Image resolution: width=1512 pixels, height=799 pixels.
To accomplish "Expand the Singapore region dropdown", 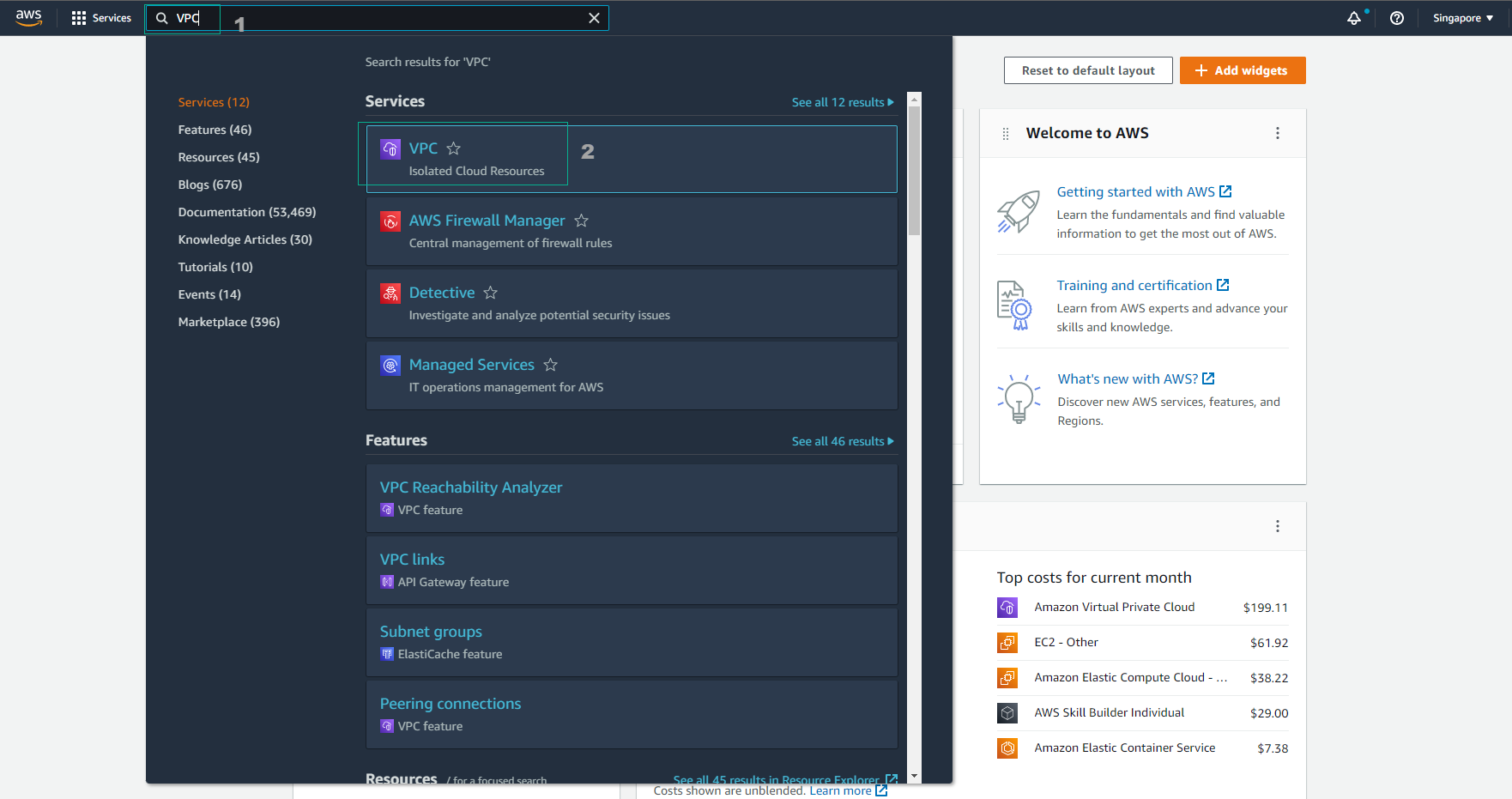I will 1463,18.
